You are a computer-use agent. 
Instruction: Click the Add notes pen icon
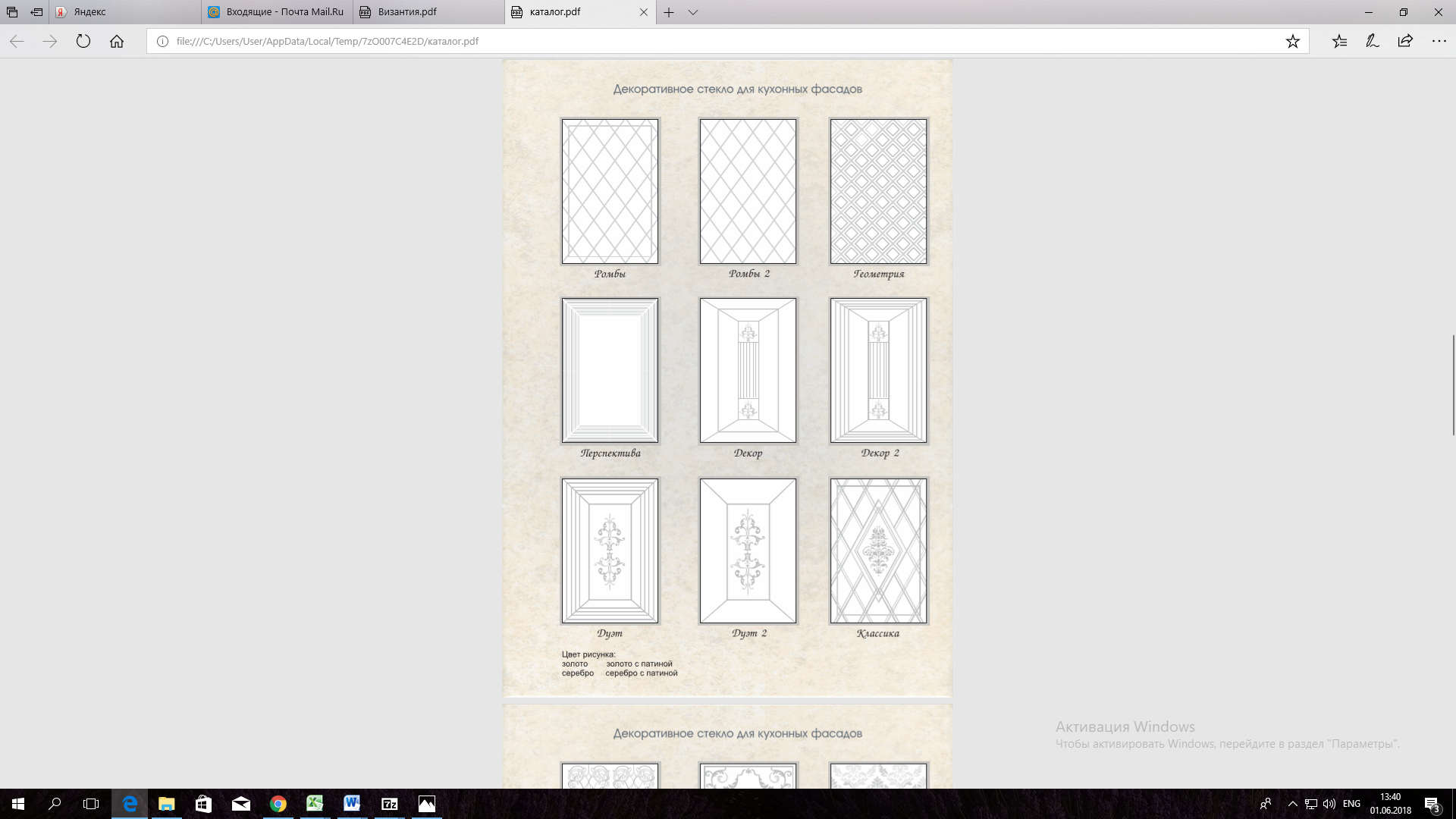(x=1373, y=42)
